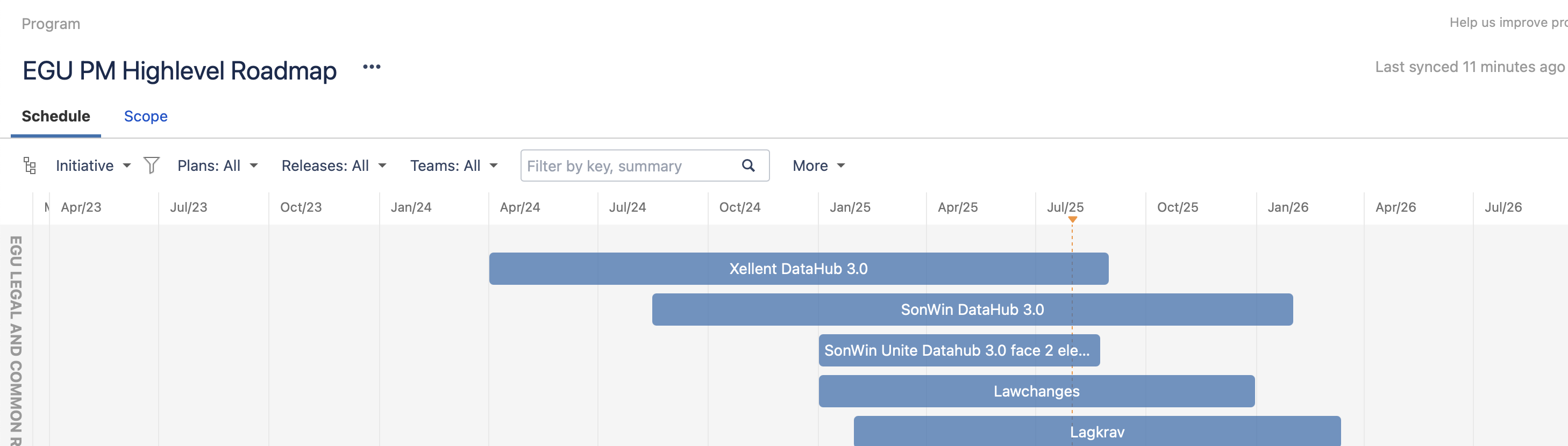Switch to the Schedule tab
The image size is (1568, 446).
(x=56, y=116)
